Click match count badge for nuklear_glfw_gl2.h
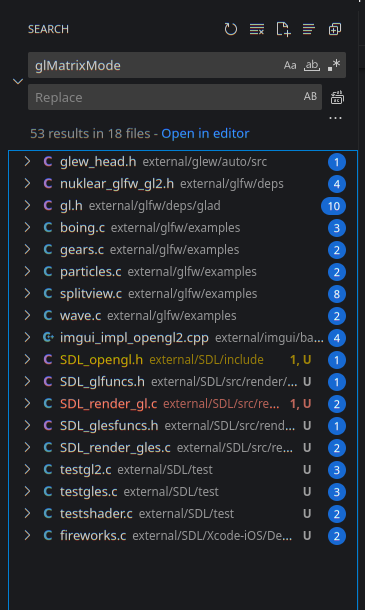 (337, 184)
